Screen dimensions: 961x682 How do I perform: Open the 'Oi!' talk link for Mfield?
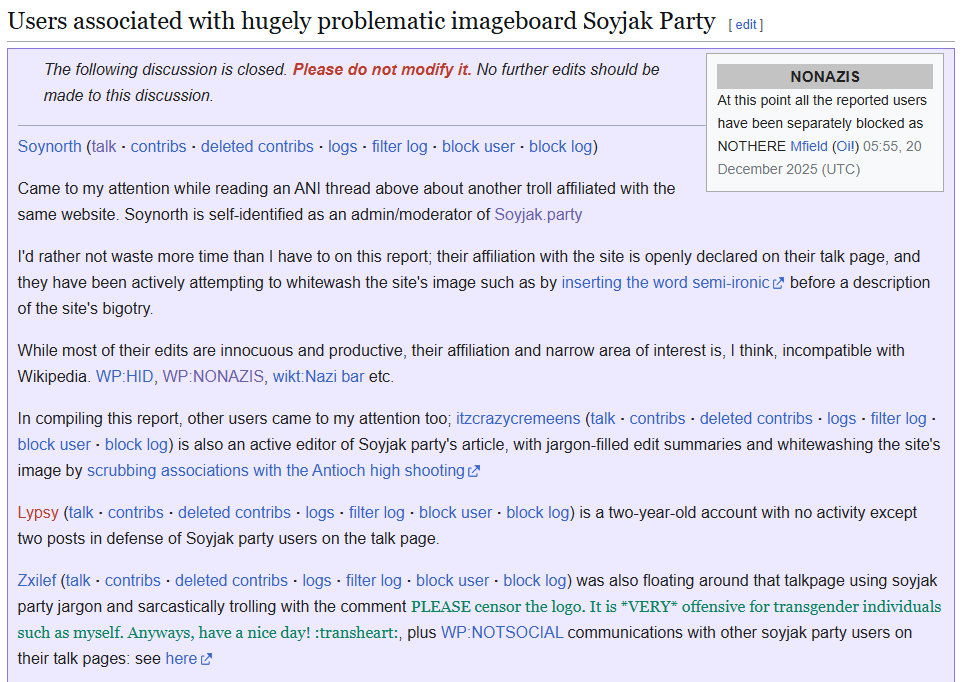pos(845,146)
